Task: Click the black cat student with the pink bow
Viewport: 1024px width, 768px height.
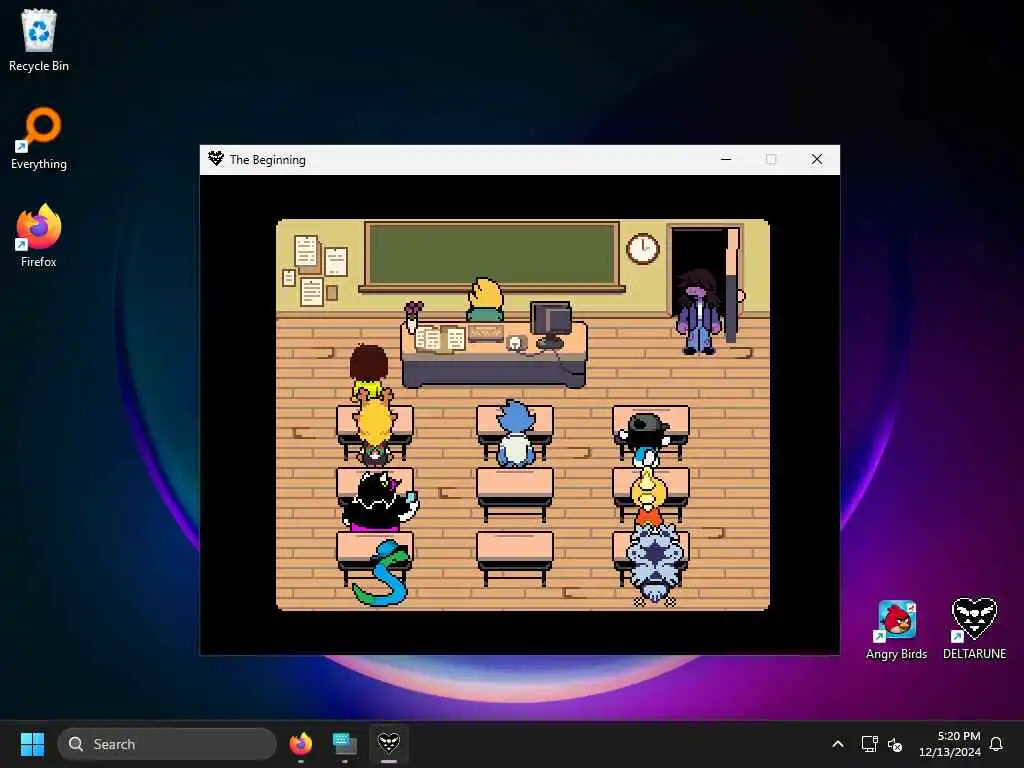Action: click(380, 501)
